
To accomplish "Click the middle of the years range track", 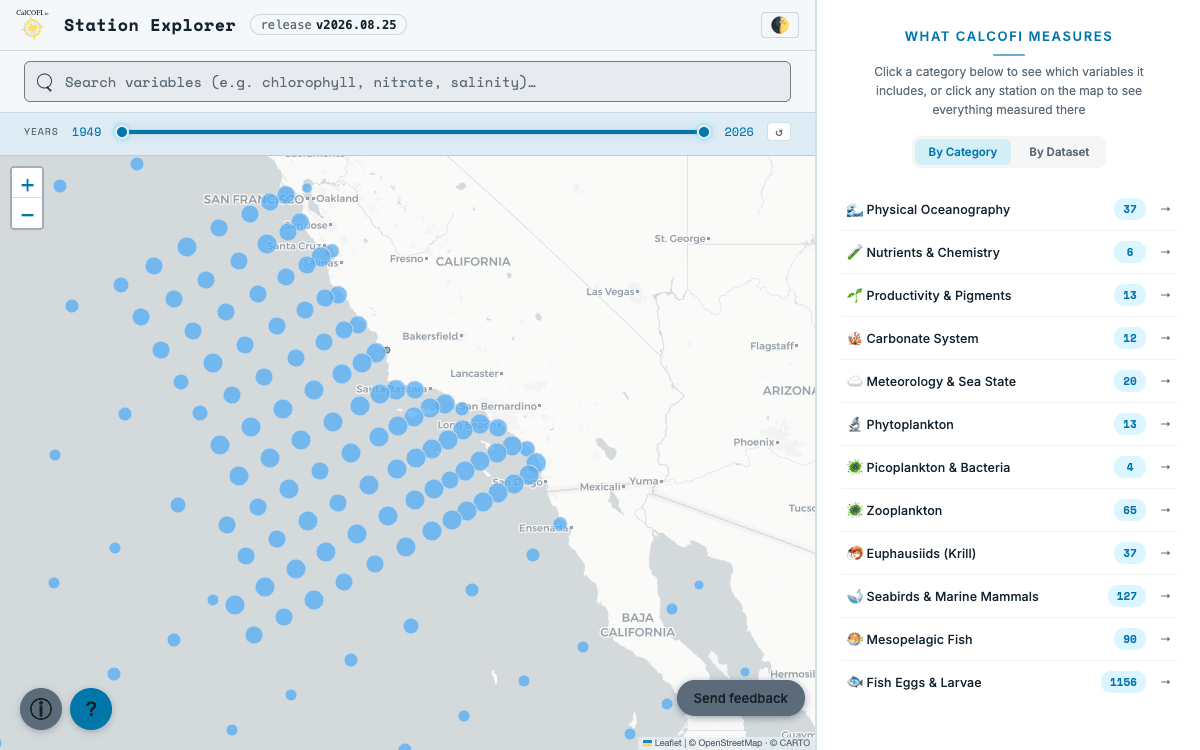I will click(413, 132).
